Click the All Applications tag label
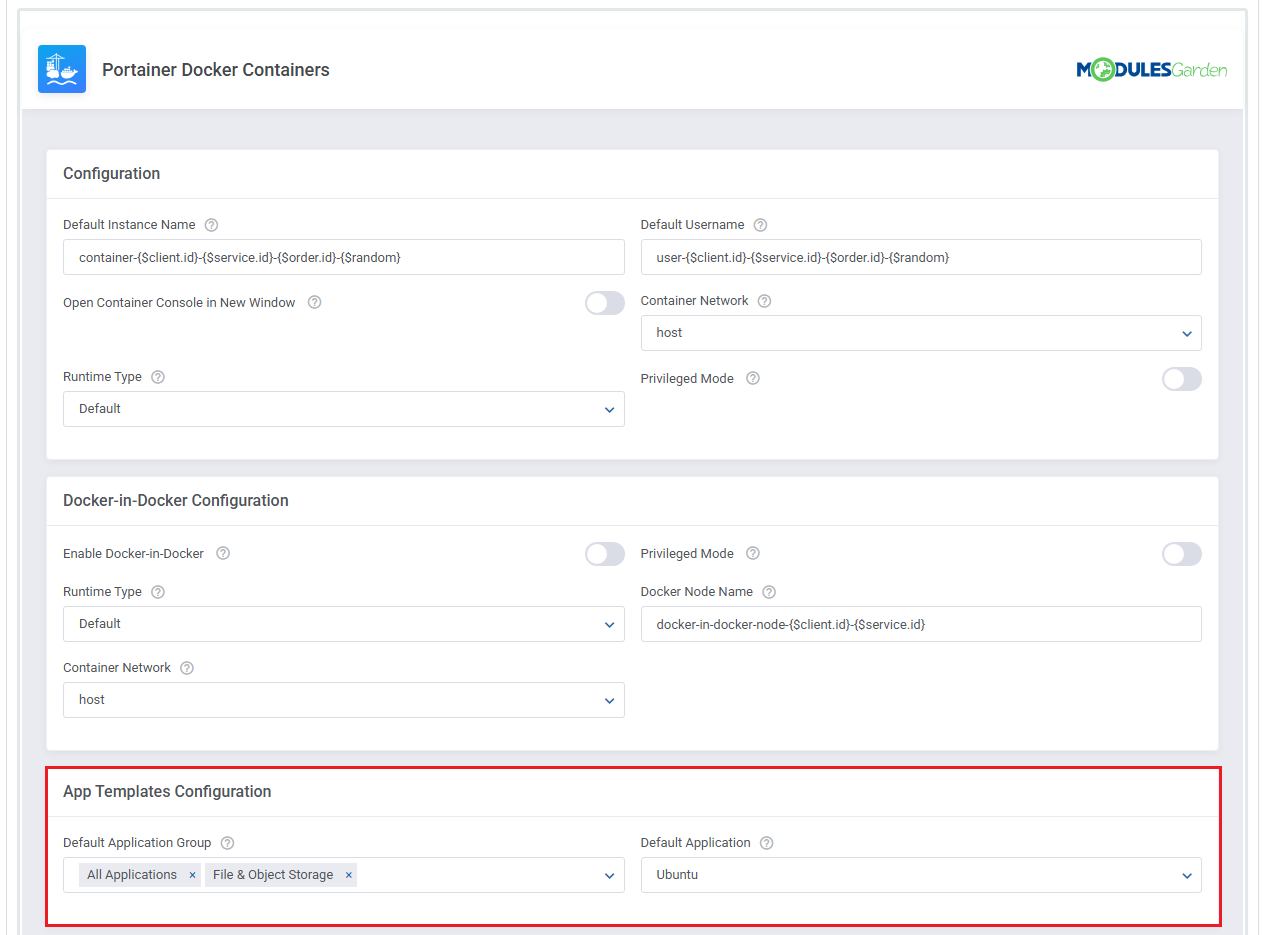 pos(132,875)
